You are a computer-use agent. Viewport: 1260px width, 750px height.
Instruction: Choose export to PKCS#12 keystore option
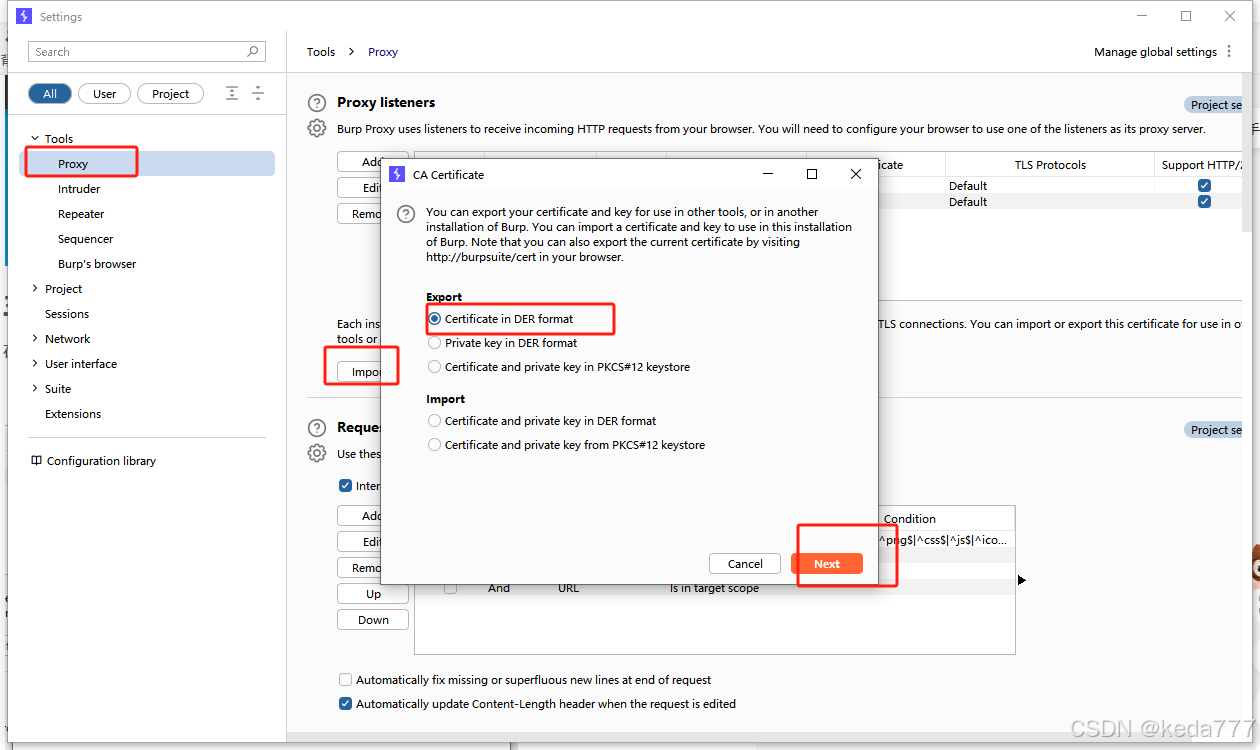(434, 367)
